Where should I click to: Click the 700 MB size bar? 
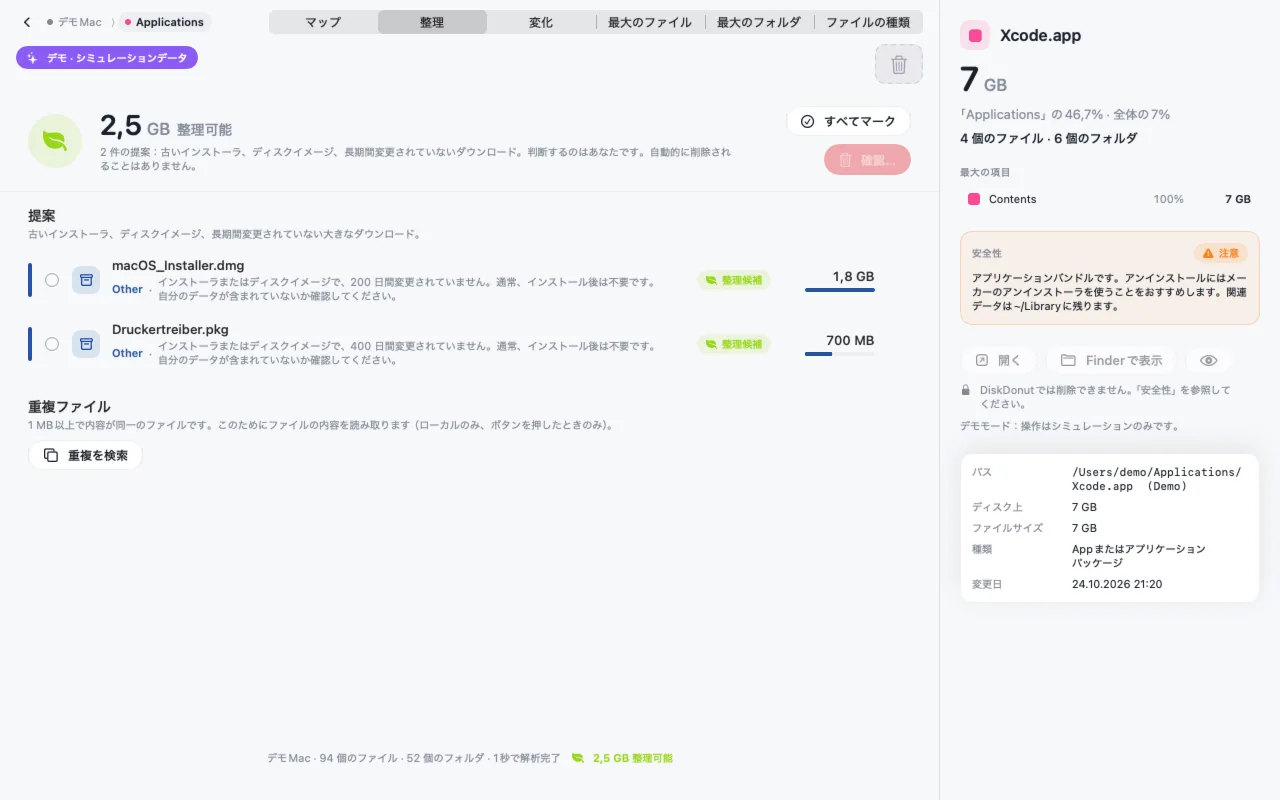coord(840,354)
